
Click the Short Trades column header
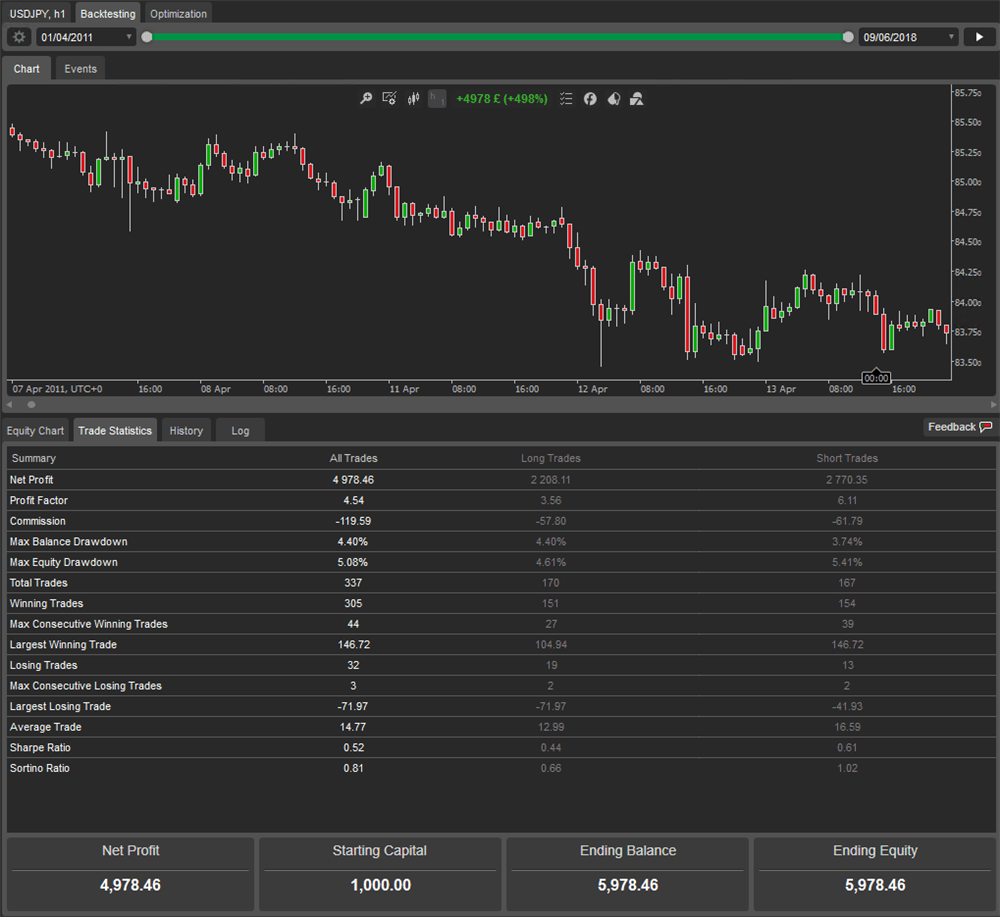(847, 458)
